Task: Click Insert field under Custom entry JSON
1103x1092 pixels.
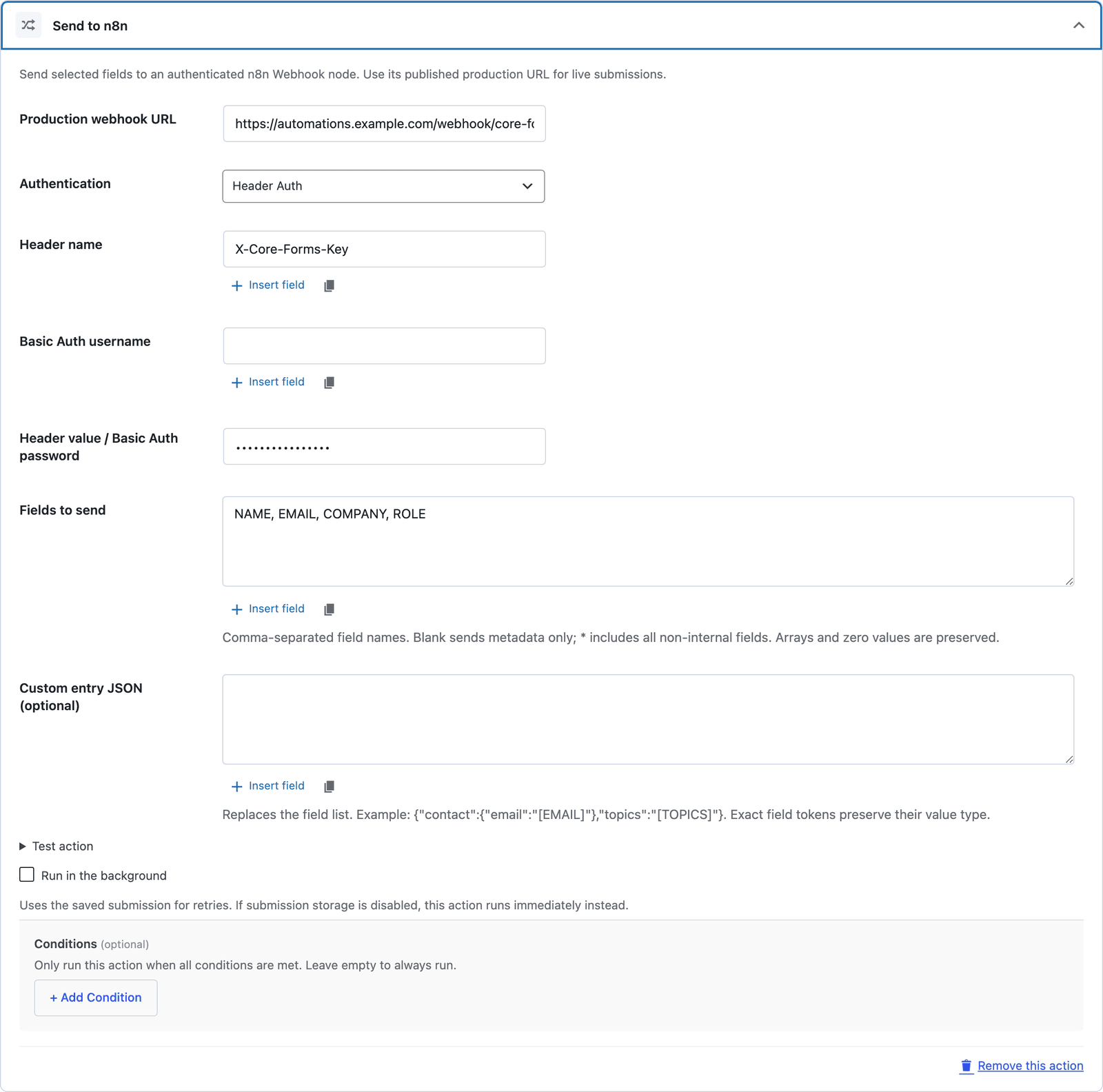Action: point(268,786)
